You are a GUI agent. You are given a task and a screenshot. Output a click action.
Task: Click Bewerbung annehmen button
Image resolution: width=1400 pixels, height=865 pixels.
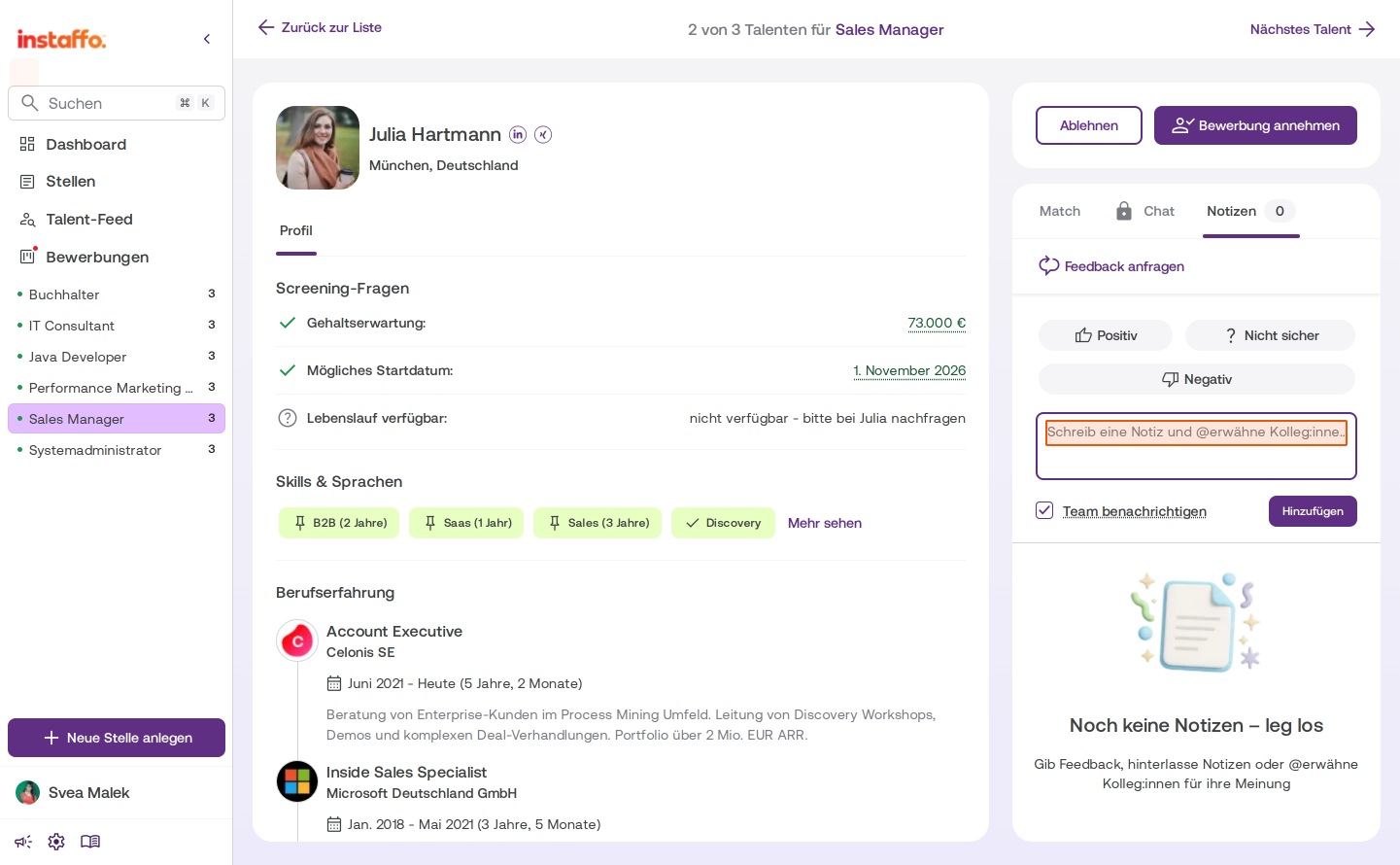(1255, 125)
